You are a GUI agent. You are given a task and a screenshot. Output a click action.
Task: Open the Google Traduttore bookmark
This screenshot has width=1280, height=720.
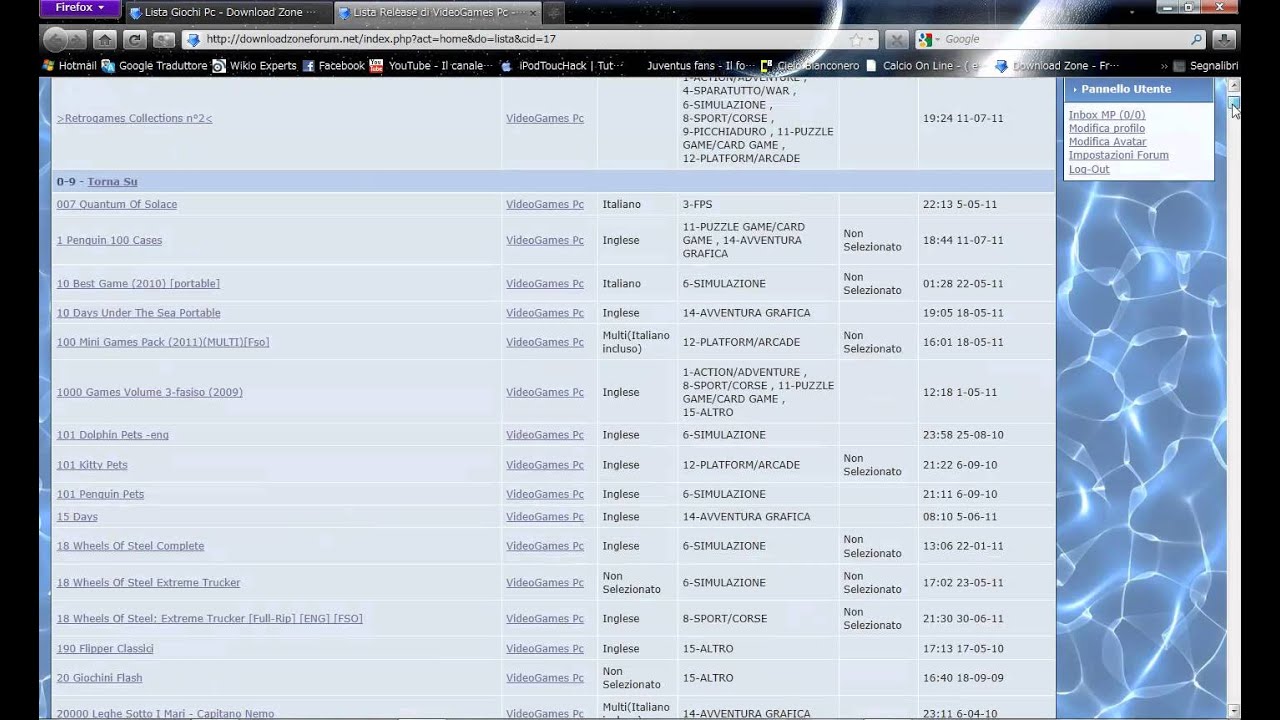pyautogui.click(x=155, y=66)
